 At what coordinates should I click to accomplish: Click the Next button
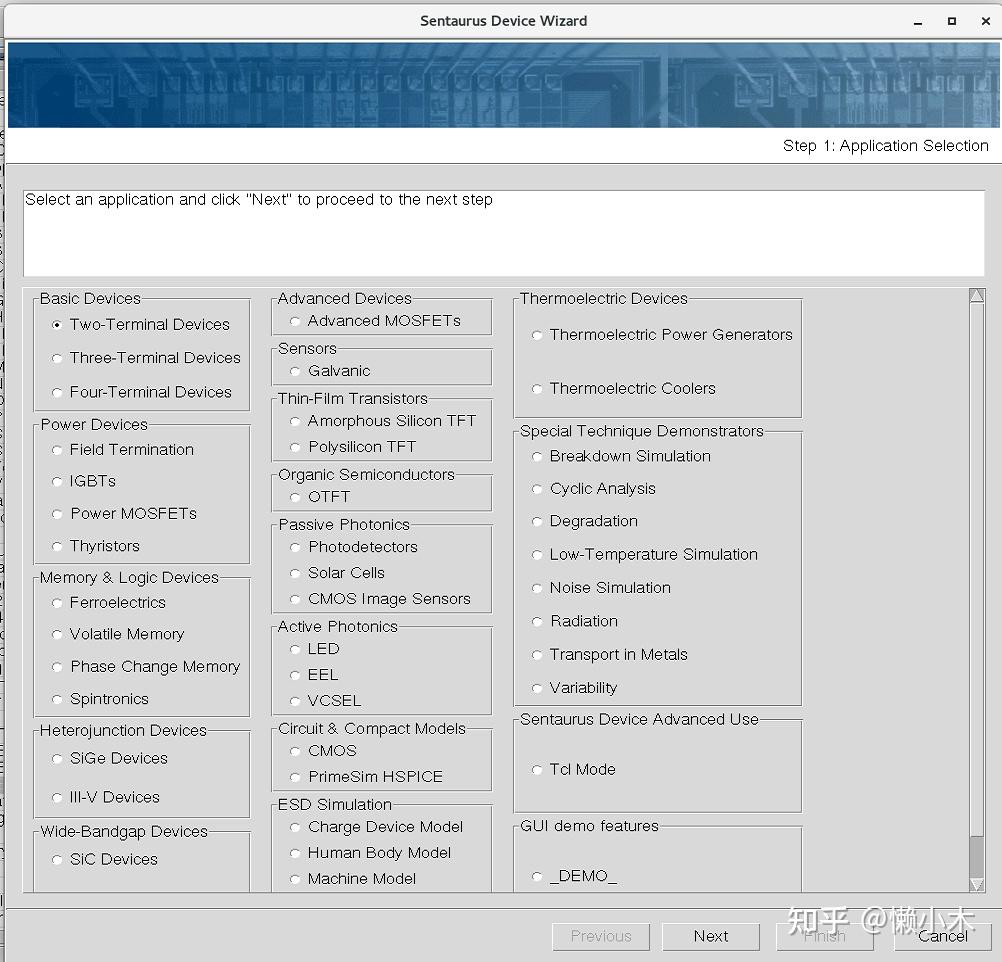(x=711, y=936)
